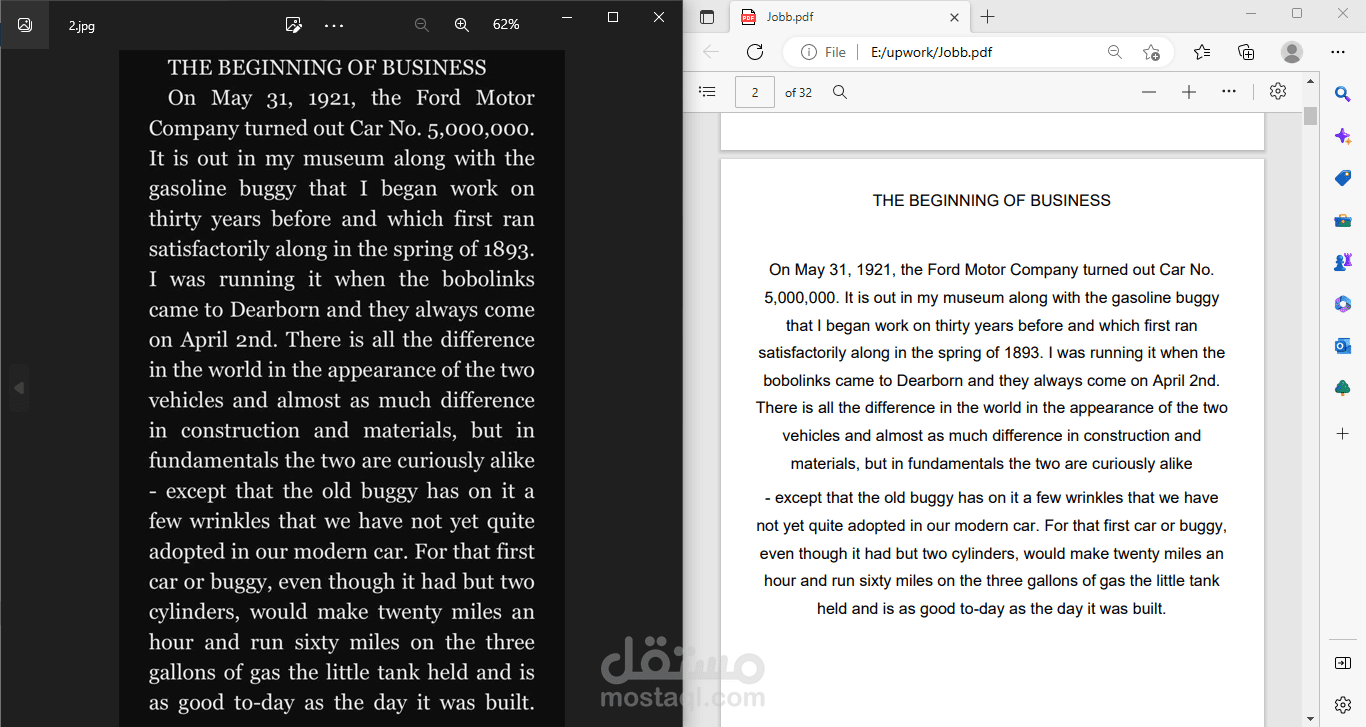
Task: Click the 2.jpg file name title
Action: [82, 25]
